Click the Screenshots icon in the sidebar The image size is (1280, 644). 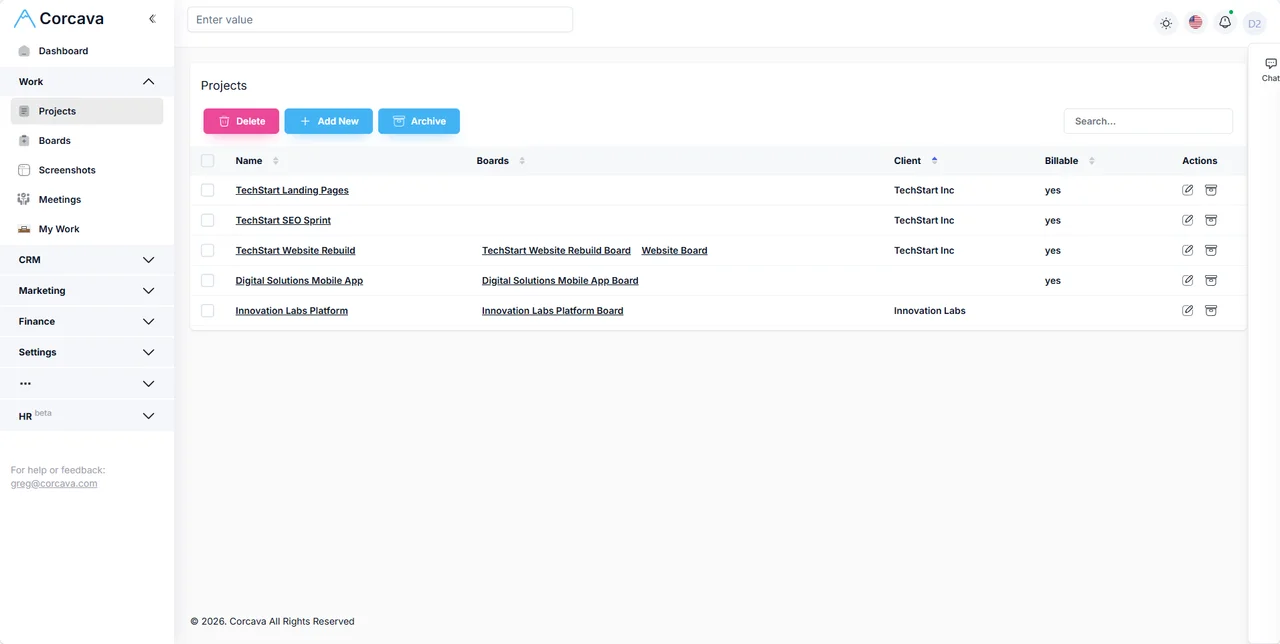24,170
